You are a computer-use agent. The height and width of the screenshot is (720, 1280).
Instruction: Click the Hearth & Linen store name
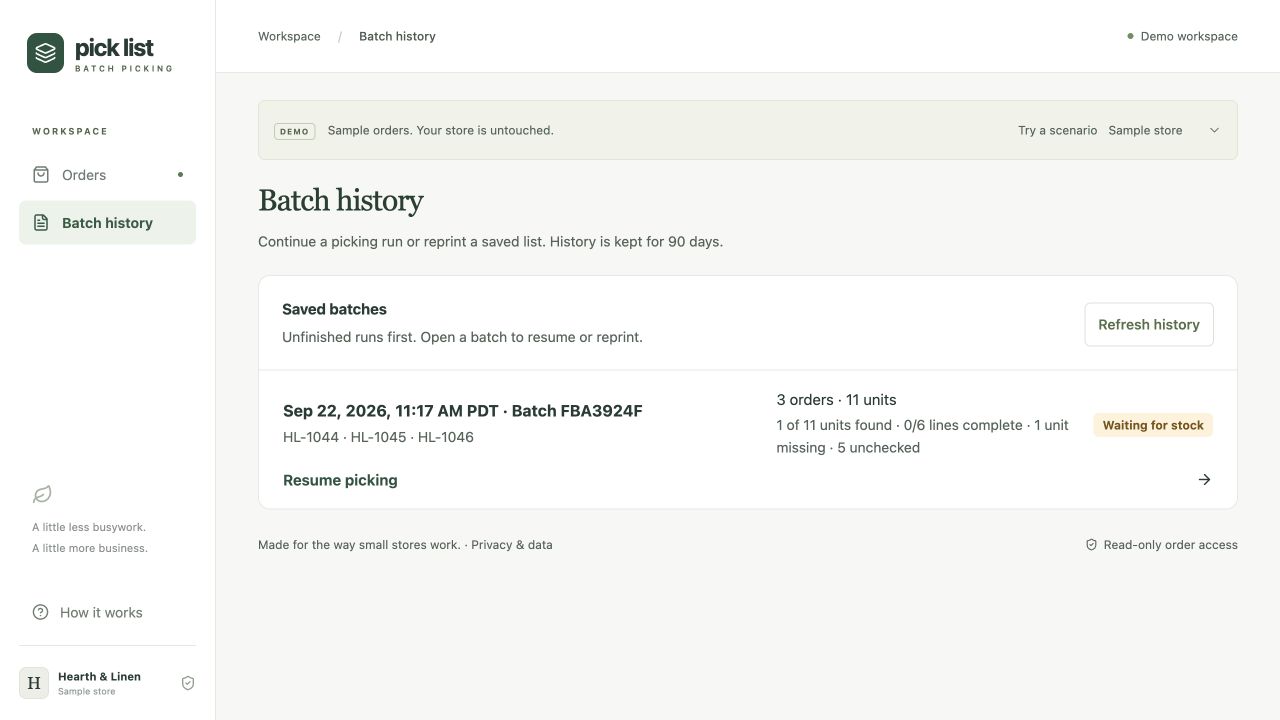(99, 677)
